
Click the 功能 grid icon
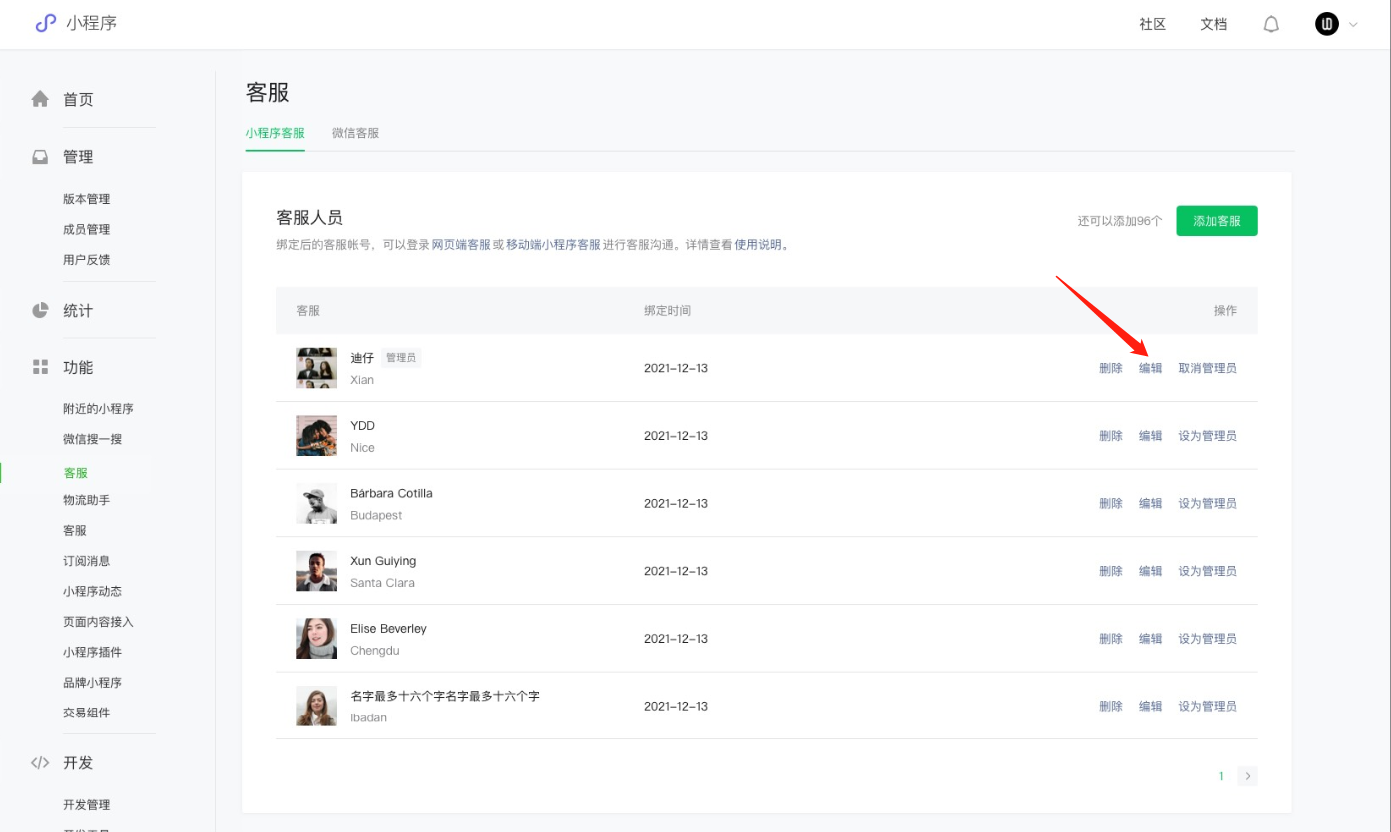tap(40, 367)
